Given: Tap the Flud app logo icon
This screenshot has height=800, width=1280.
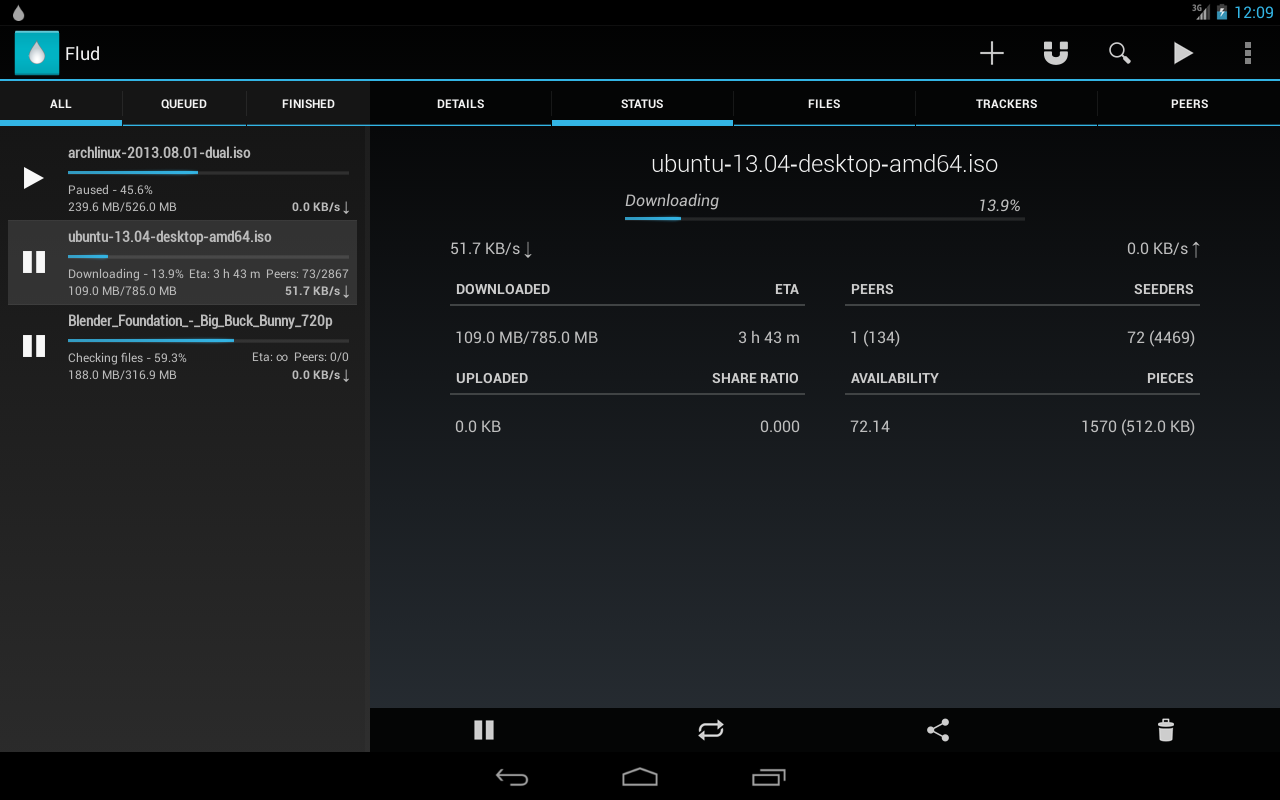Looking at the screenshot, I should (37, 53).
